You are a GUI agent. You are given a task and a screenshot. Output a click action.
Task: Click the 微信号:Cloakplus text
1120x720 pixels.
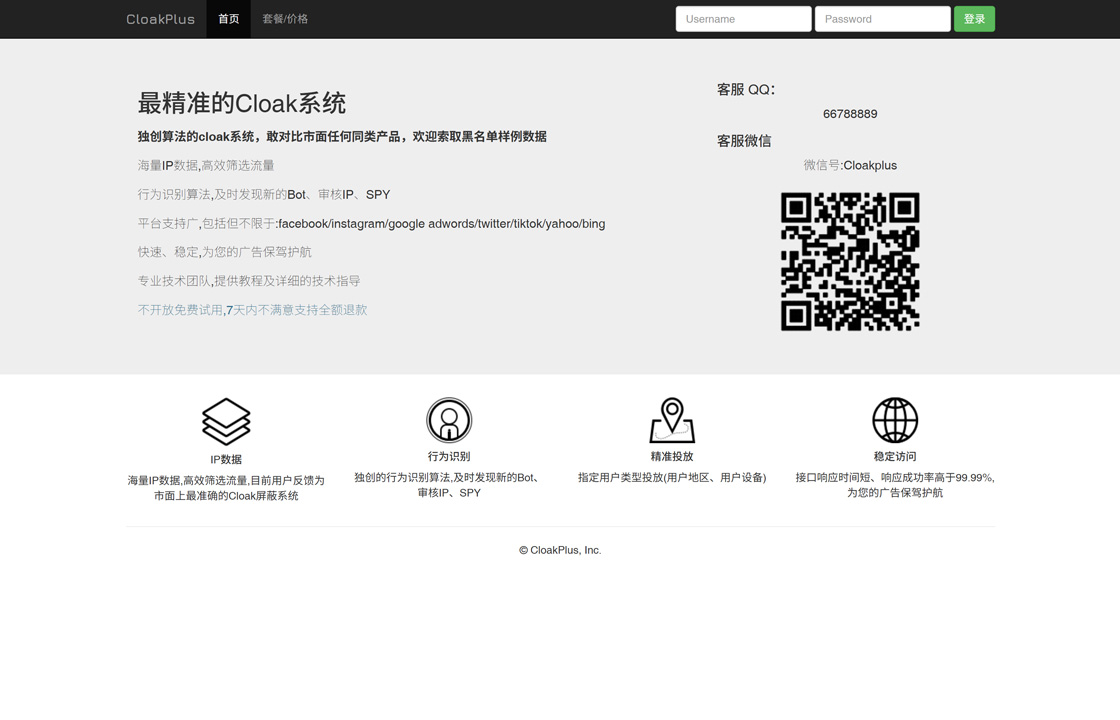850,166
